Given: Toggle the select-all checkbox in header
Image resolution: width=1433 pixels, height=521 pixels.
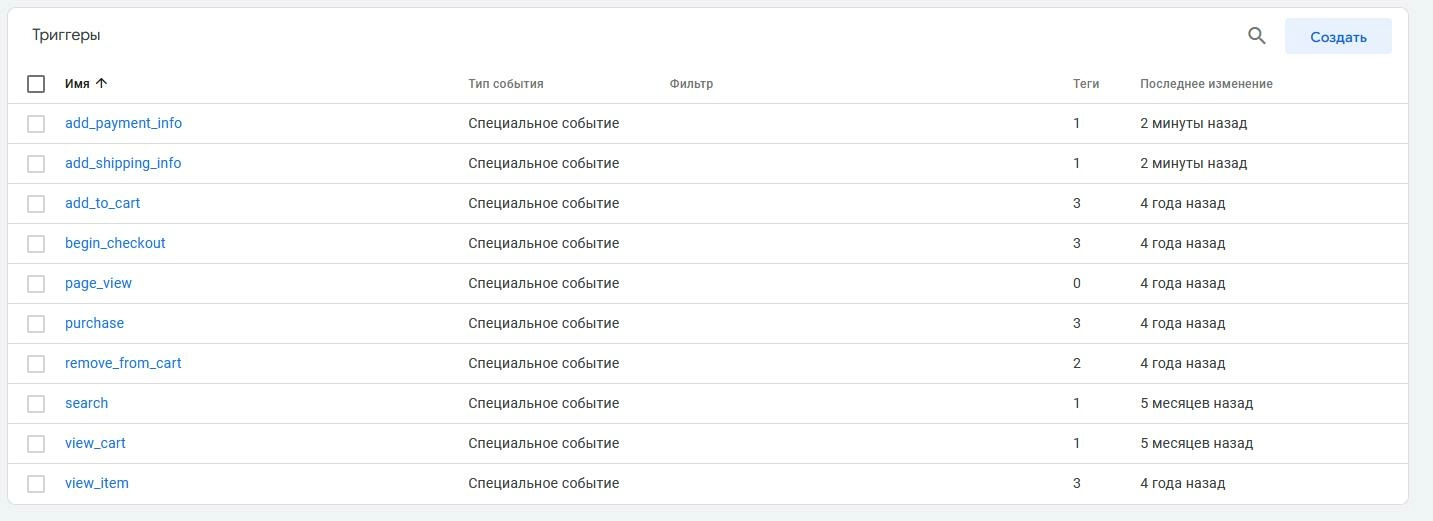Looking at the screenshot, I should pyautogui.click(x=36, y=84).
